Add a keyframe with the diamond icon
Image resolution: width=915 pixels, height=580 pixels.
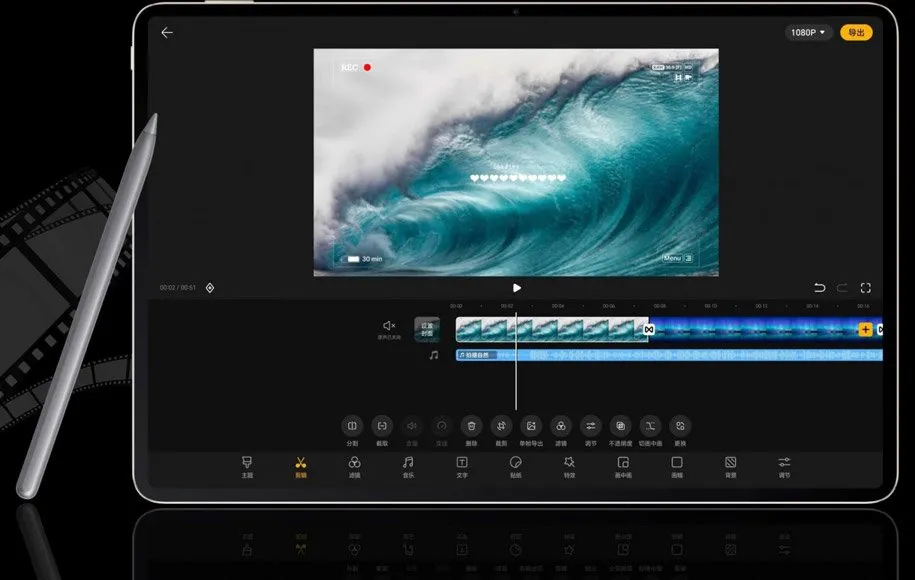click(210, 288)
